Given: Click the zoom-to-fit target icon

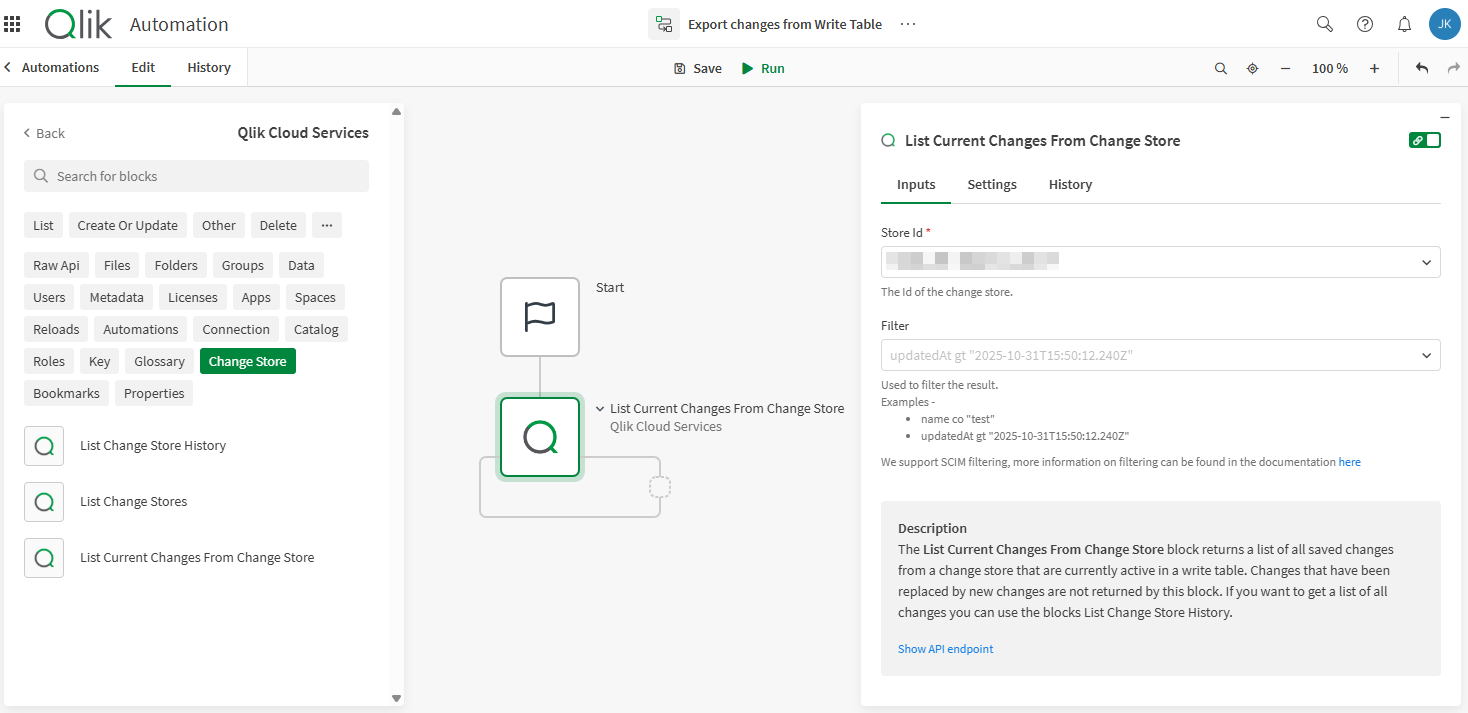Looking at the screenshot, I should pyautogui.click(x=1252, y=68).
